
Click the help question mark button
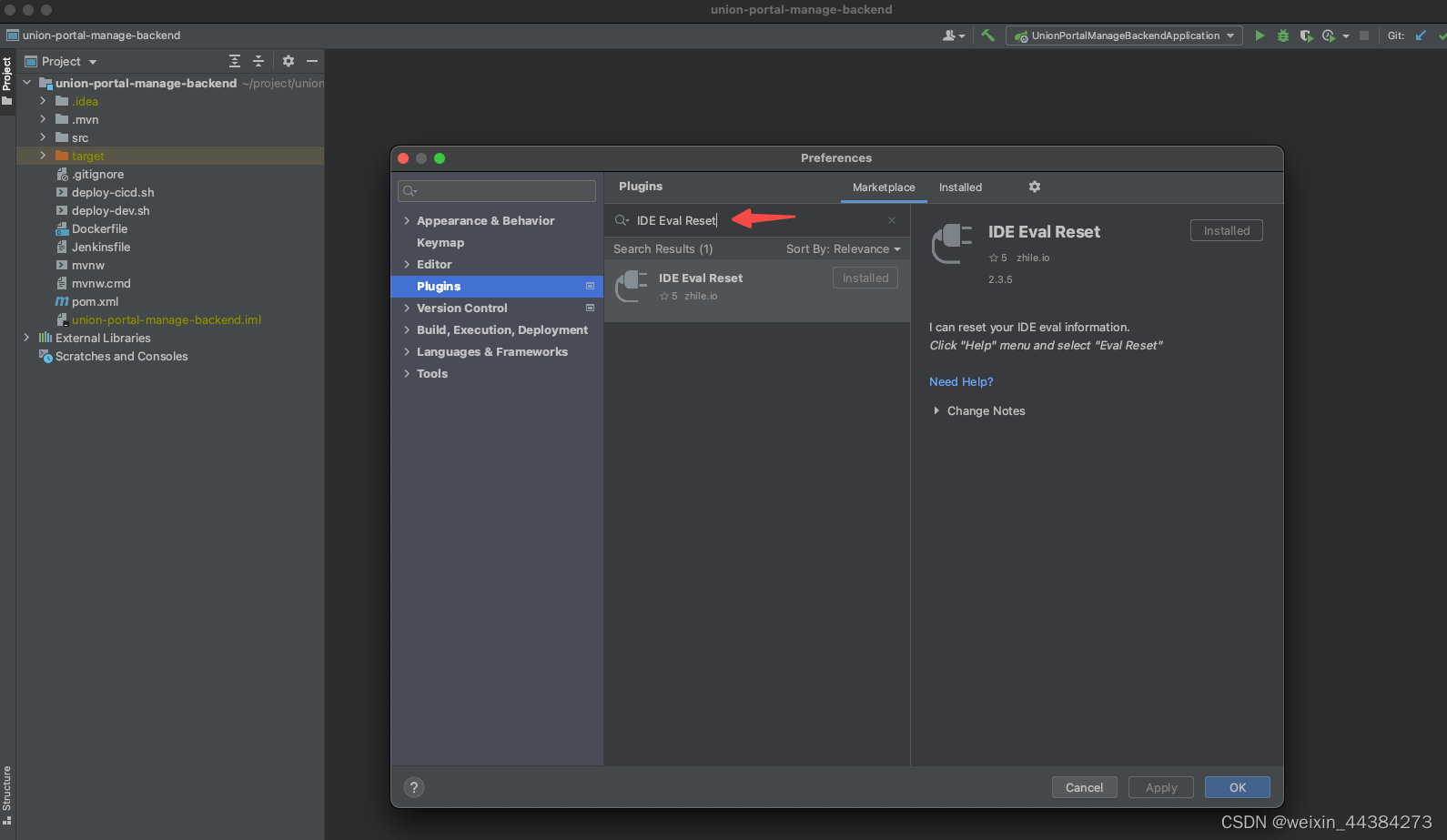(414, 788)
